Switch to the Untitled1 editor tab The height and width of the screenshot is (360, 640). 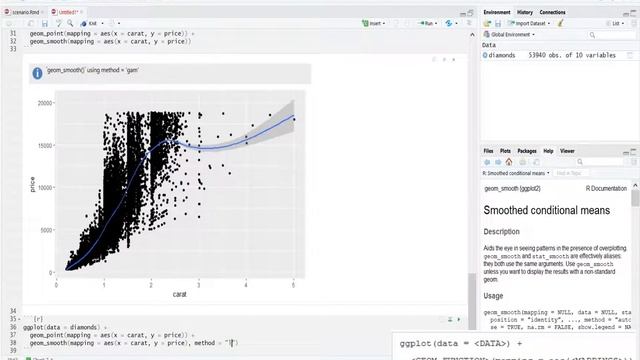67,12
